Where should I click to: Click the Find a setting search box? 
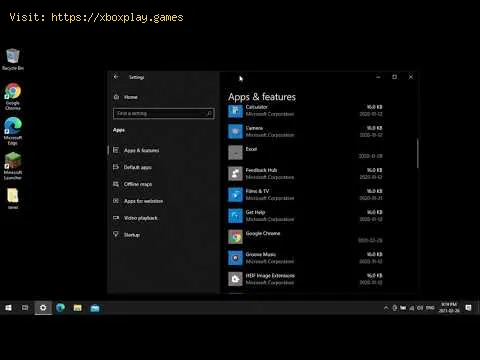pyautogui.click(x=164, y=113)
